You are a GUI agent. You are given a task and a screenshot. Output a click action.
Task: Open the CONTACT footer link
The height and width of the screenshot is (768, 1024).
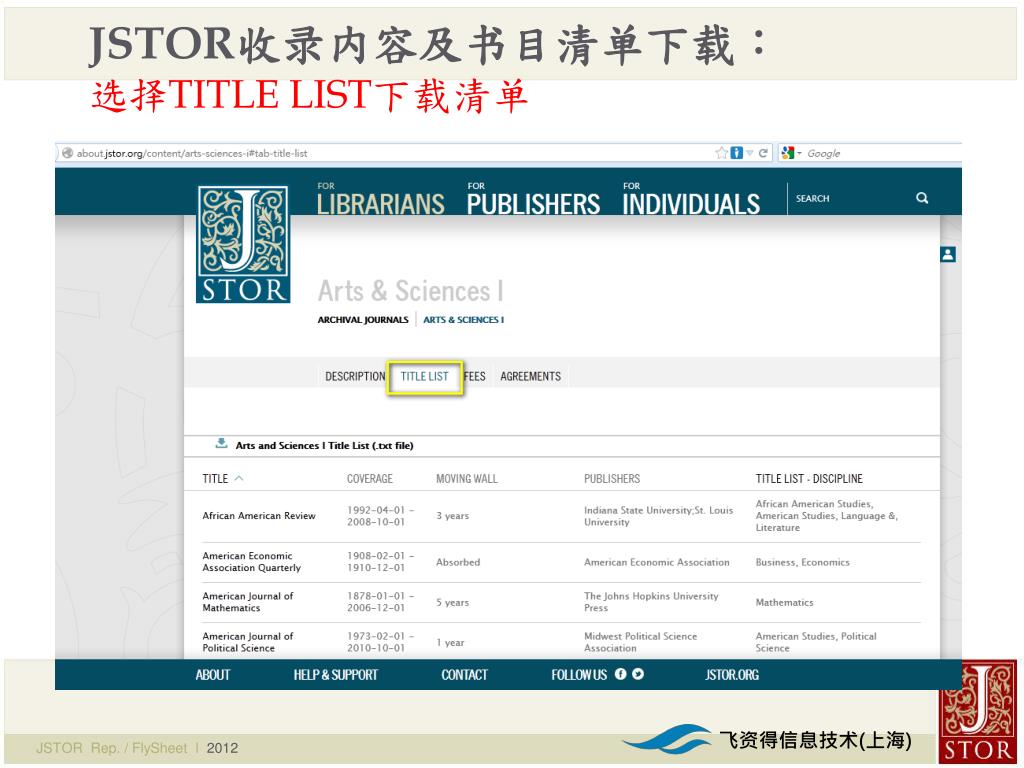pyautogui.click(x=464, y=675)
